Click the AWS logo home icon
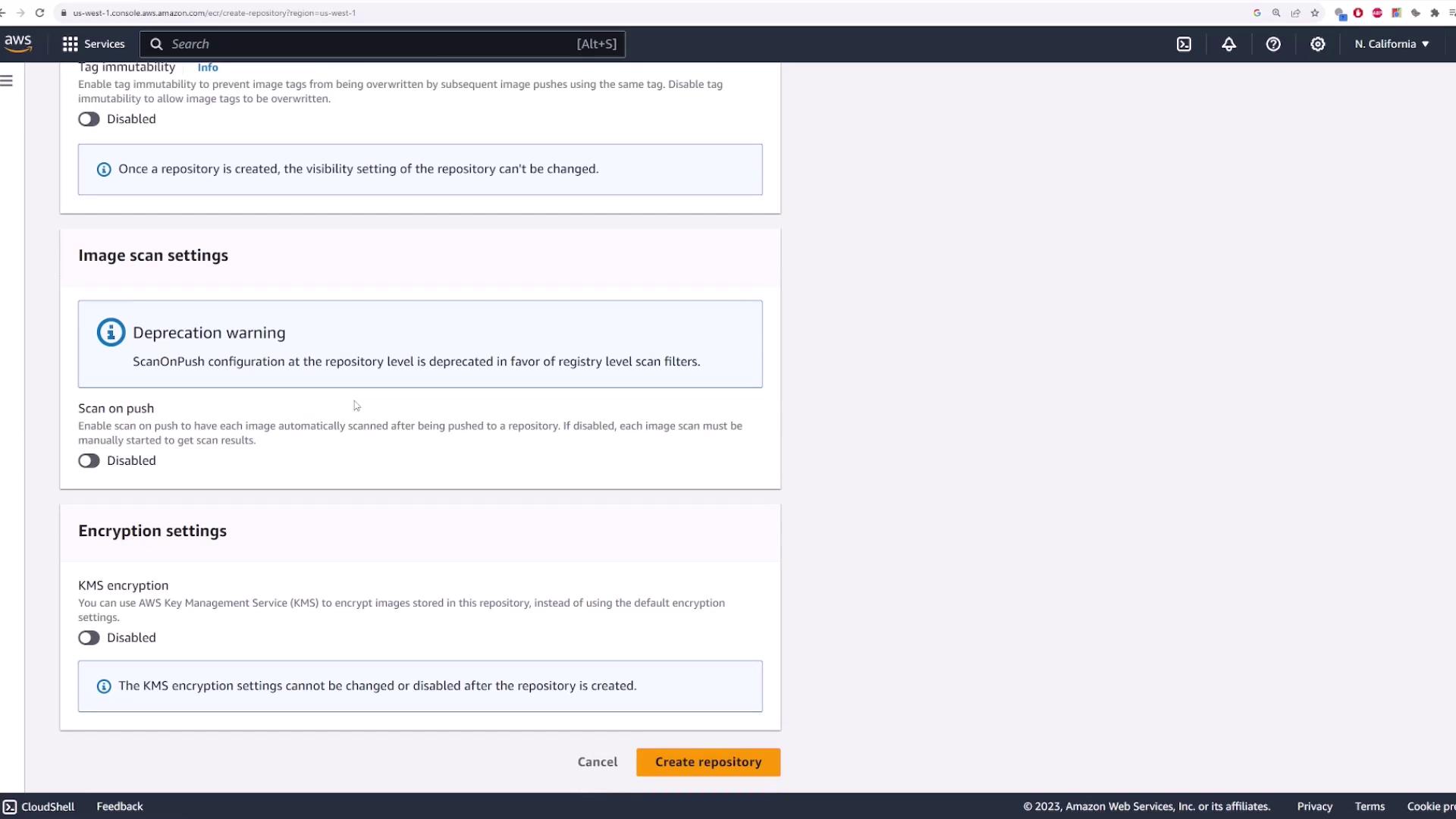Viewport: 1456px width, 819px height. tap(17, 43)
